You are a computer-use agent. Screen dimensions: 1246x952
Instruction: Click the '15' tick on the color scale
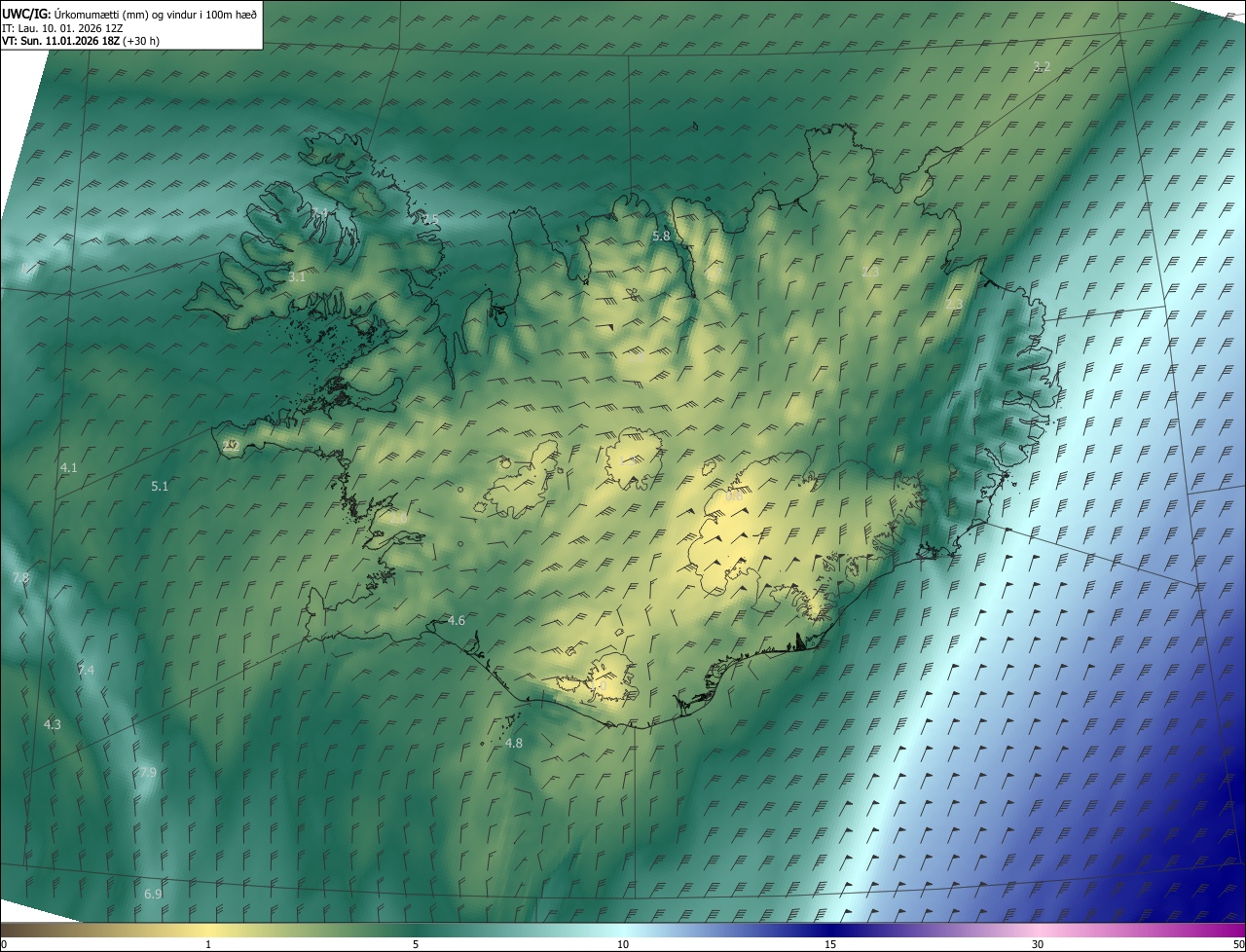coord(830,944)
